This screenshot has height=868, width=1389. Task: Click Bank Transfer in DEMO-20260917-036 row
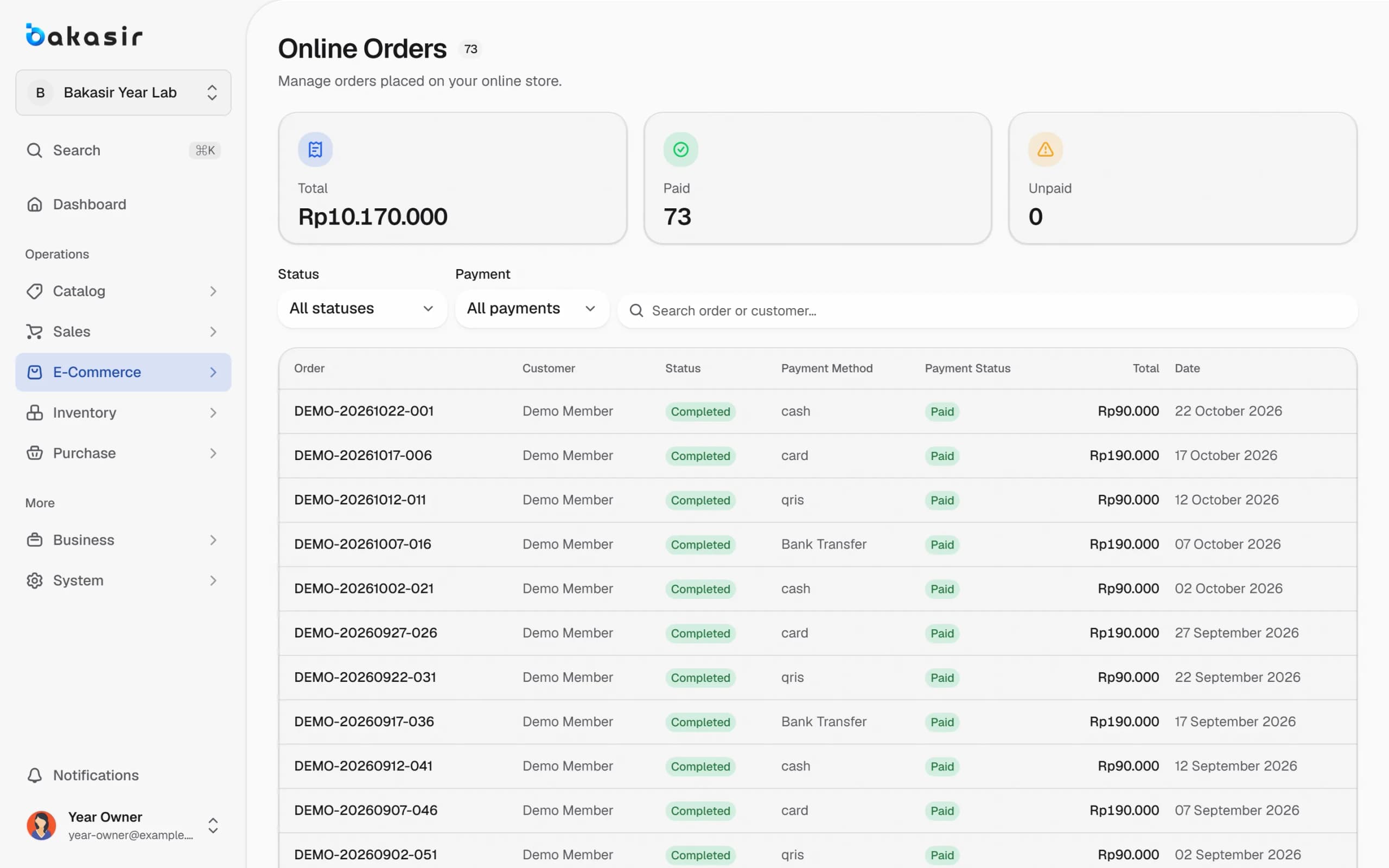824,722
